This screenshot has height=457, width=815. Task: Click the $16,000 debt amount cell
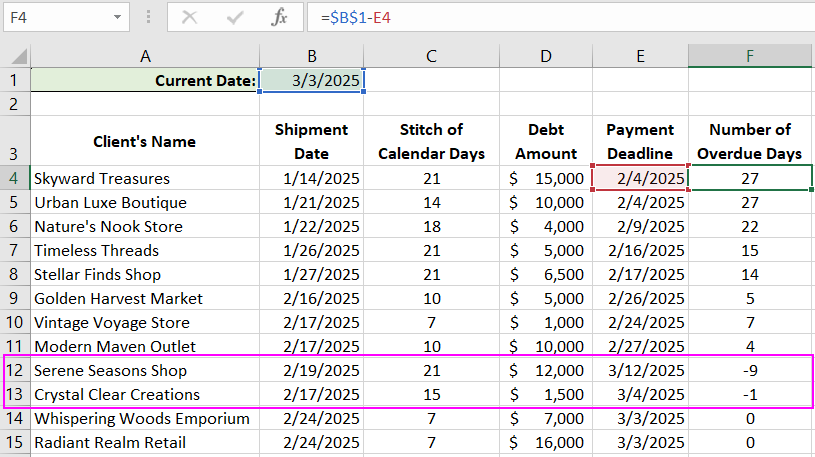pos(546,442)
